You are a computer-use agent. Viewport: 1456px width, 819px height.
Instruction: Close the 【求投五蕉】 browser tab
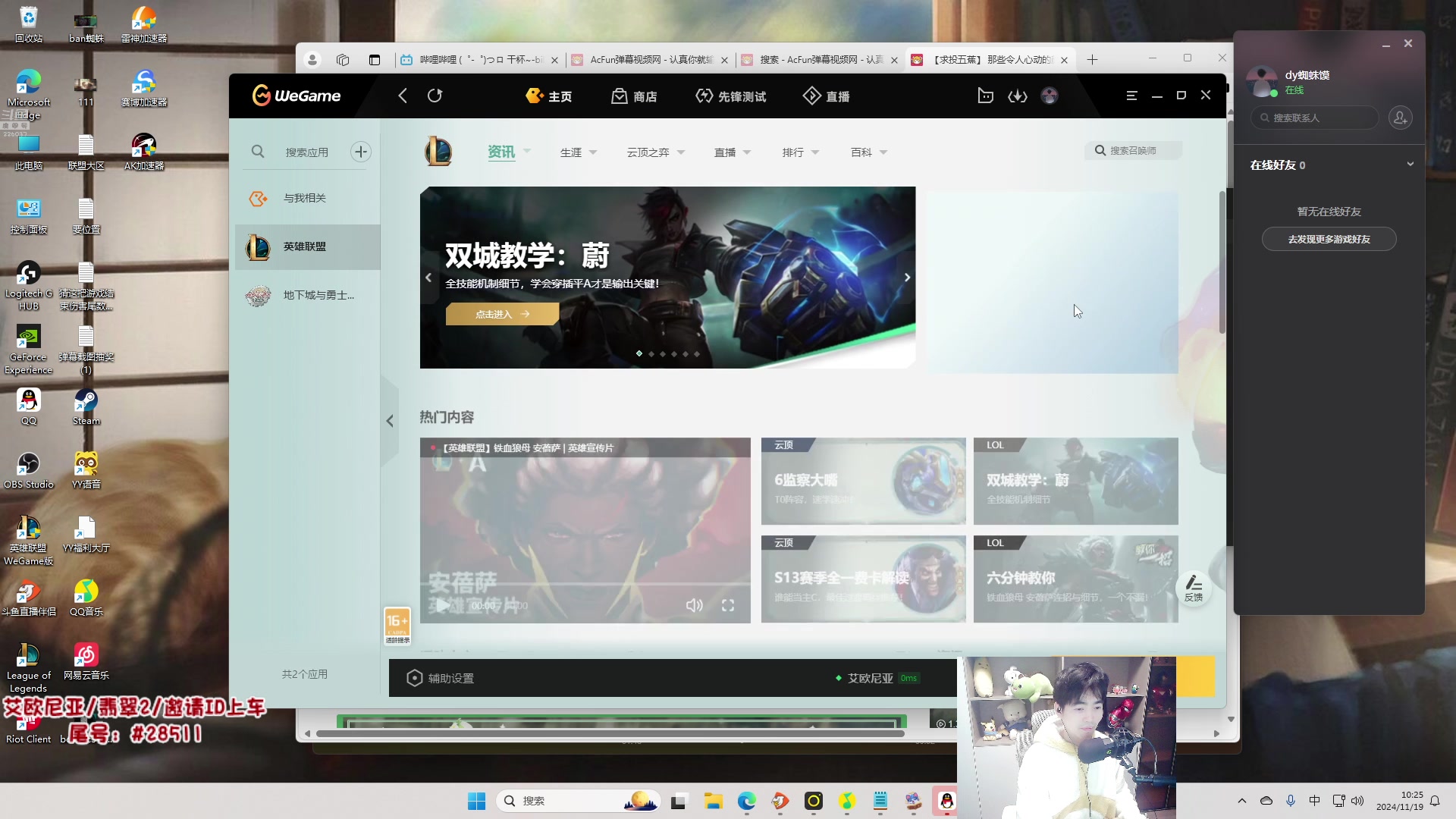click(x=1064, y=60)
